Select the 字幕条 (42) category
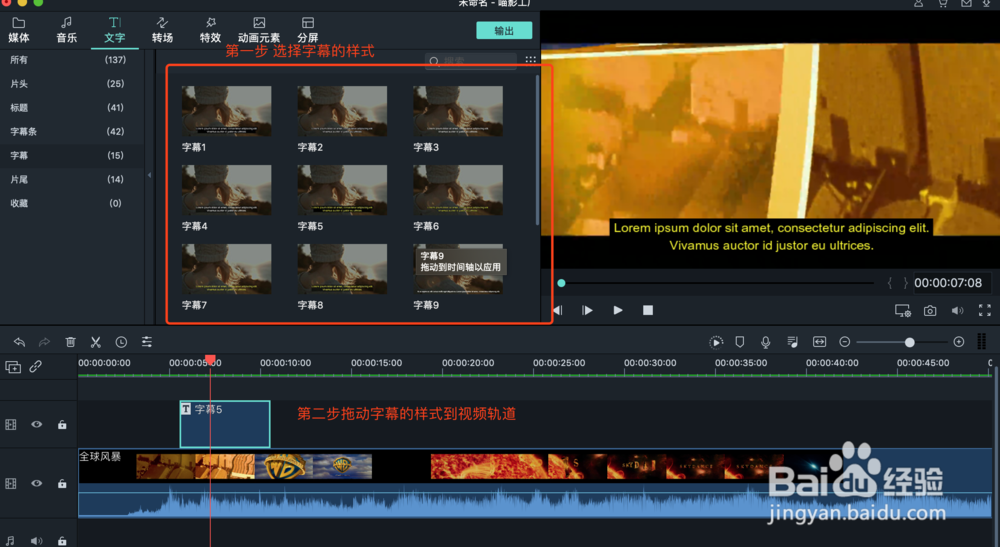The height and width of the screenshot is (547, 1000). (x=71, y=131)
